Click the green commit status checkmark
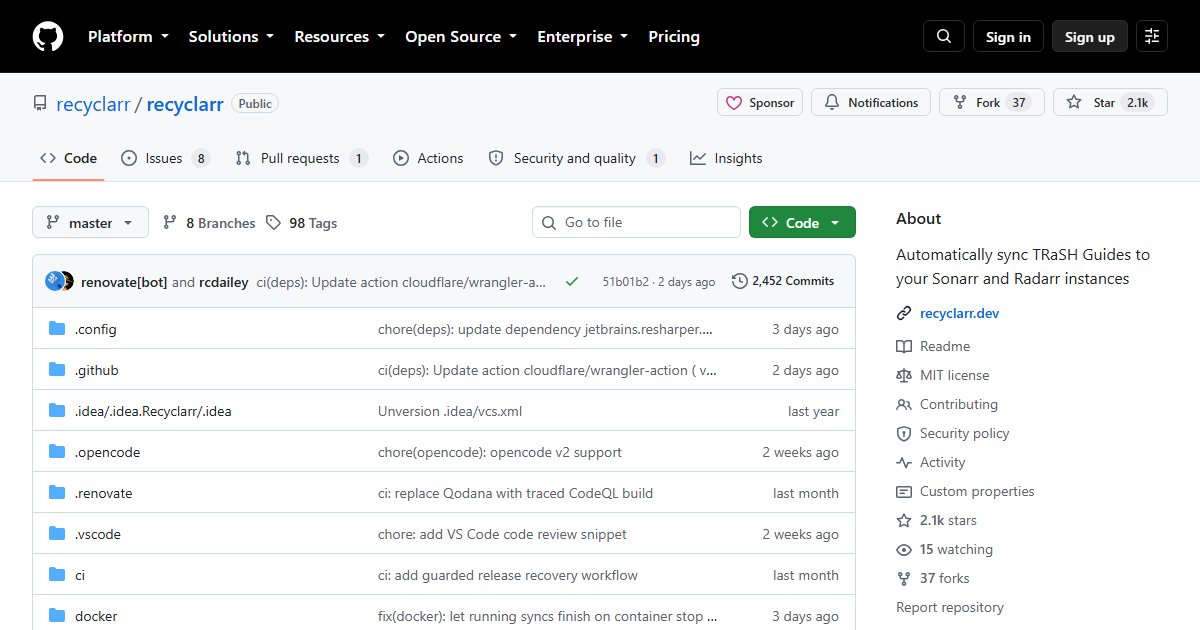1200x630 pixels. click(572, 281)
